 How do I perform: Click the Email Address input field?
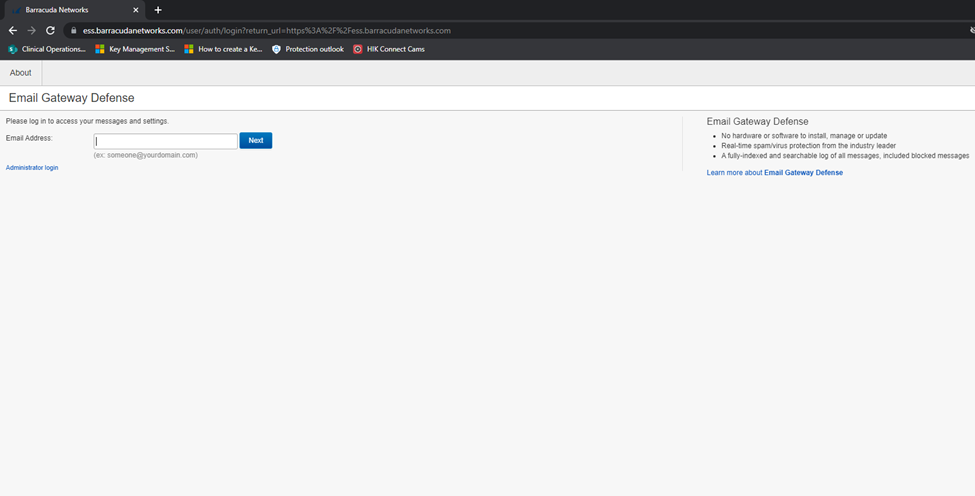tap(165, 141)
